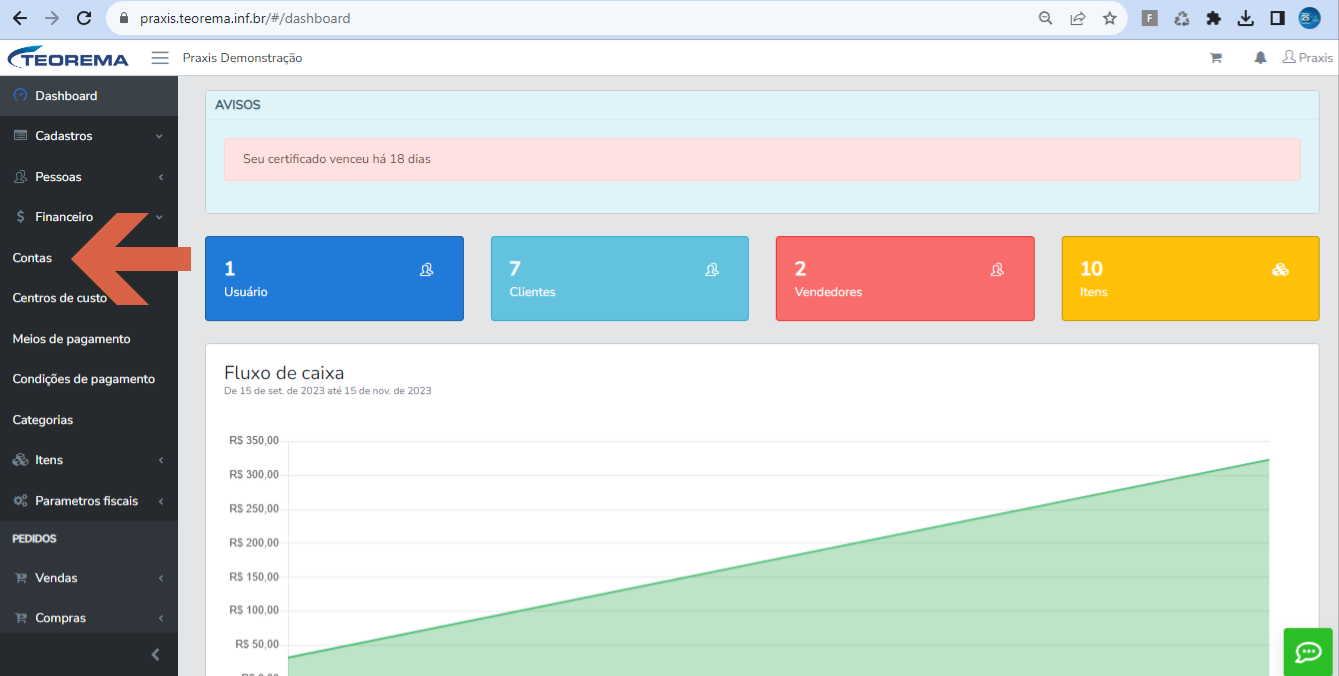Click the chart date range subtitle
The height and width of the screenshot is (676, 1339).
point(328,391)
